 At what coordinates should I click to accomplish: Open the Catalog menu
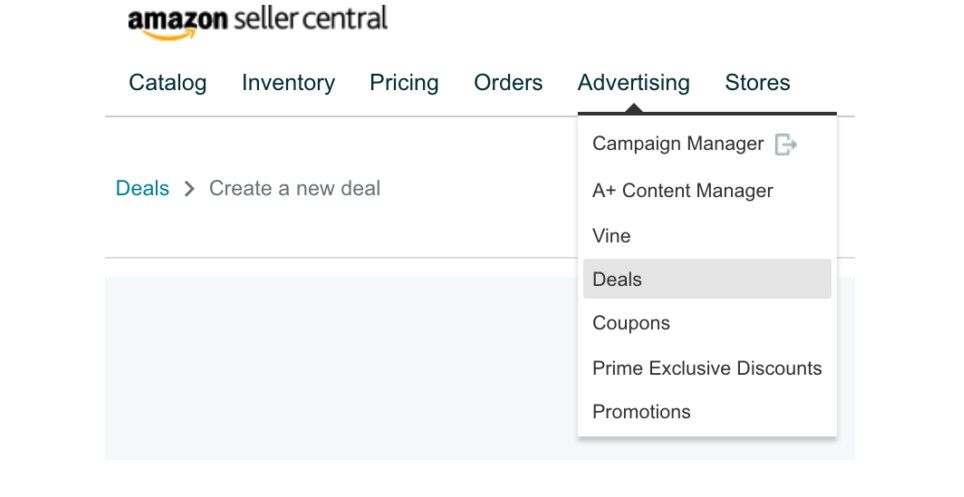(x=167, y=82)
